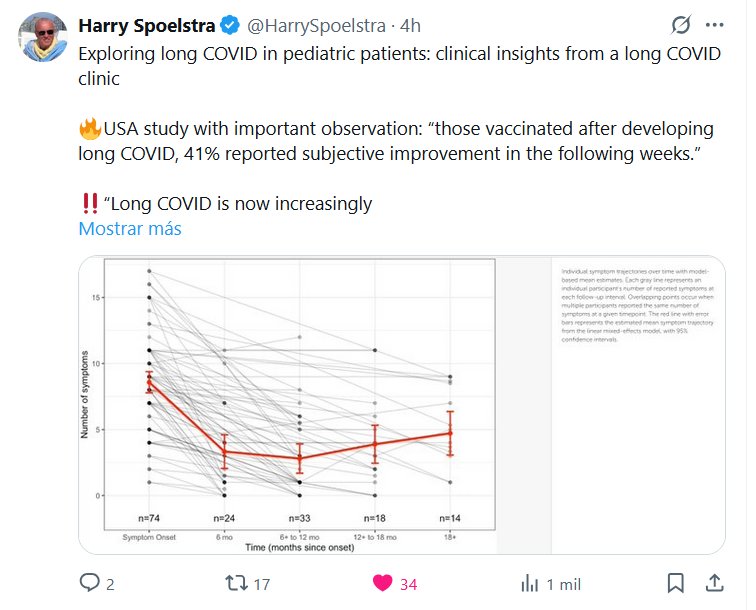The width and height of the screenshot is (756, 610).
Task: Toggle the bookmark icon
Action: pyautogui.click(x=676, y=583)
